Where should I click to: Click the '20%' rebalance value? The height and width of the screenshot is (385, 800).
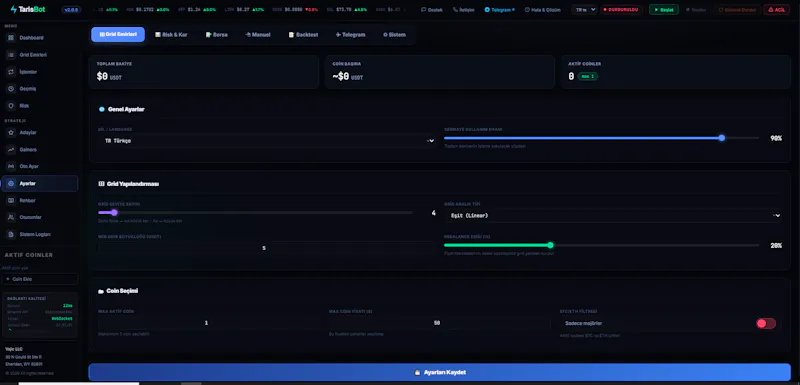776,246
